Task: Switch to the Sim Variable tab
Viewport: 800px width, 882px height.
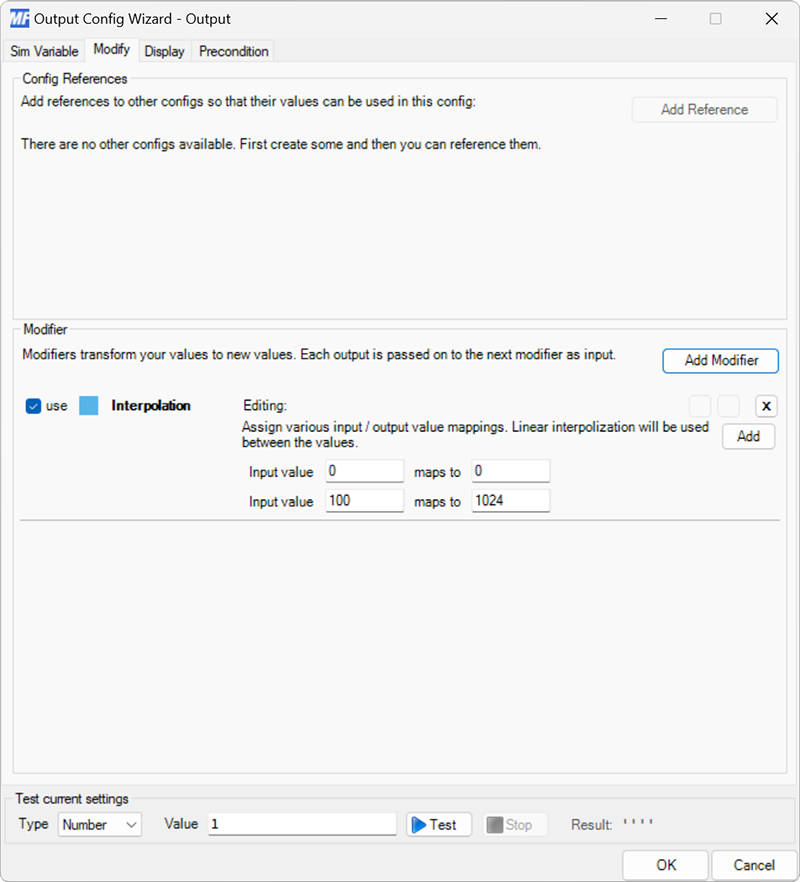Action: coord(42,51)
